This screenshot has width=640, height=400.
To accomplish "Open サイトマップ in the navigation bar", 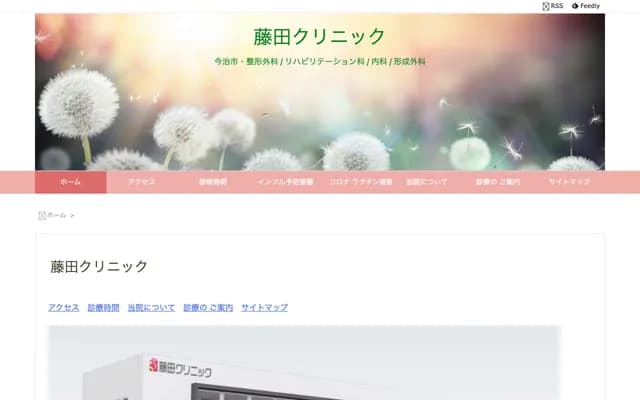I will [569, 182].
